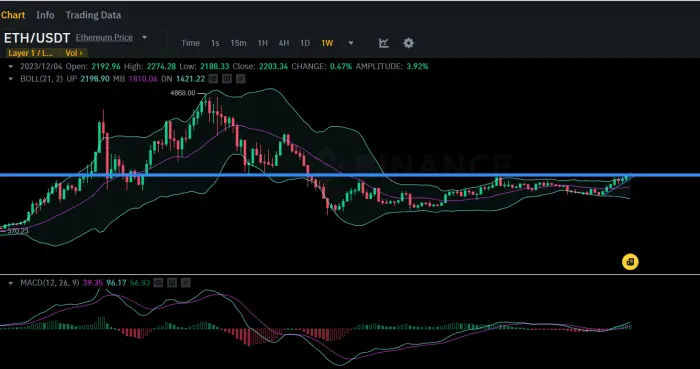Open the technical indicators chart icon

[383, 43]
